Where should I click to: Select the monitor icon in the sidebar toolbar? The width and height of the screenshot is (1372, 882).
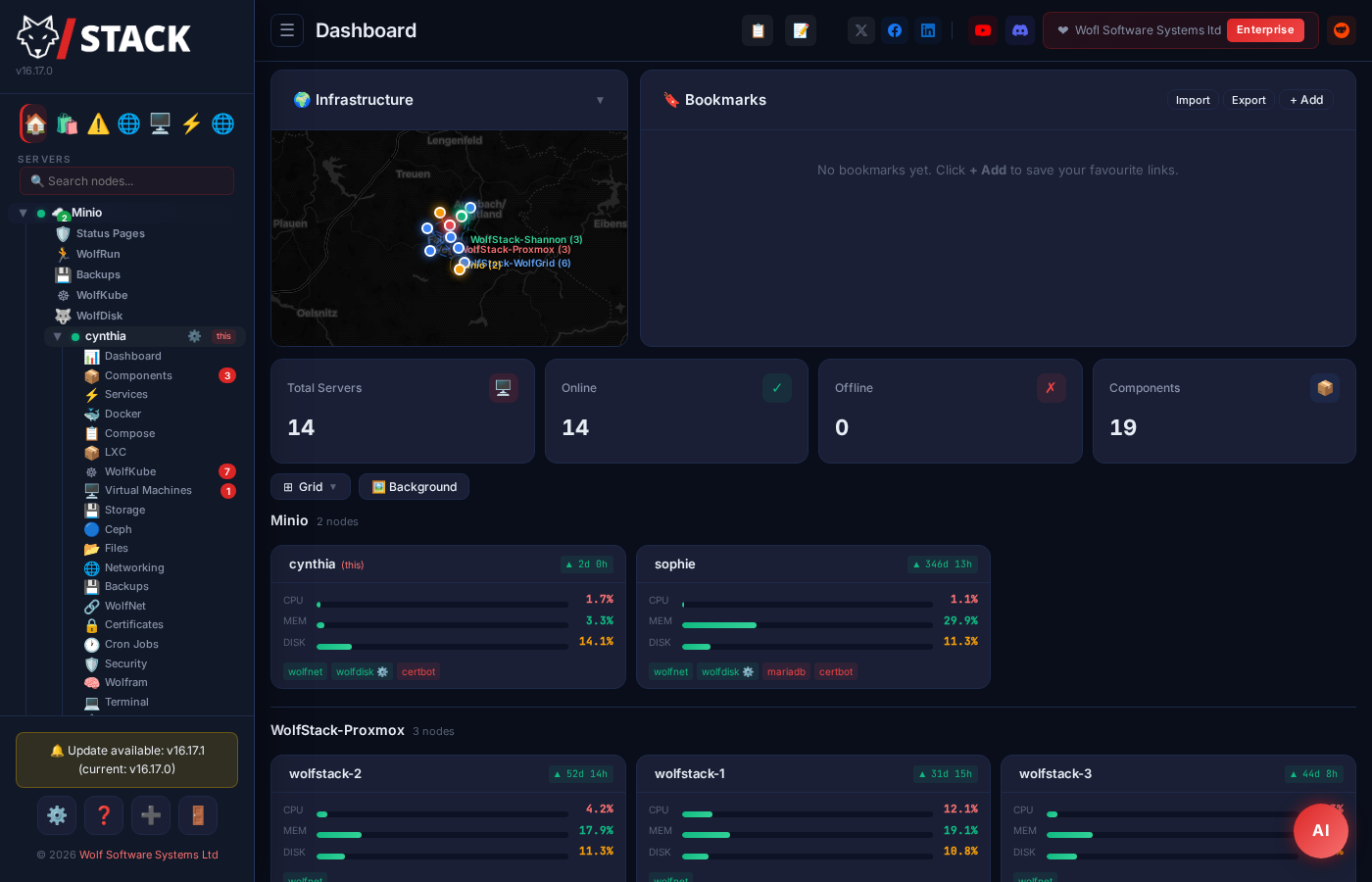click(x=160, y=123)
